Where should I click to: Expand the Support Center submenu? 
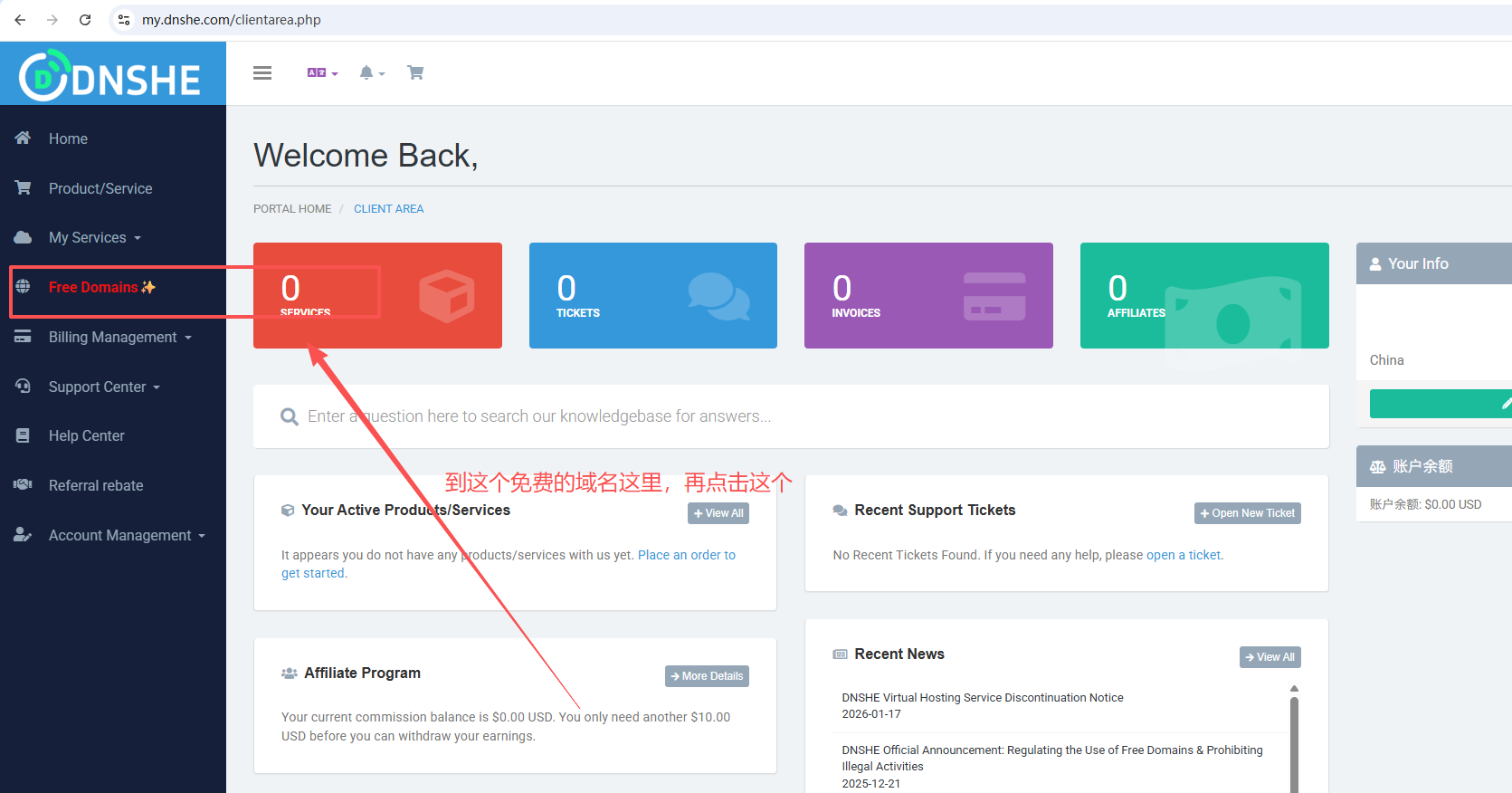pyautogui.click(x=103, y=387)
